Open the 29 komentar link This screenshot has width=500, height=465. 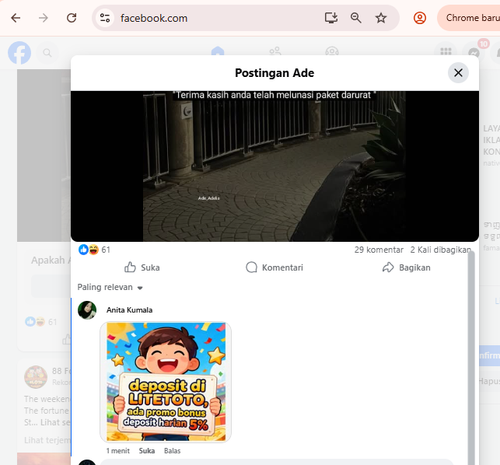pyautogui.click(x=379, y=250)
